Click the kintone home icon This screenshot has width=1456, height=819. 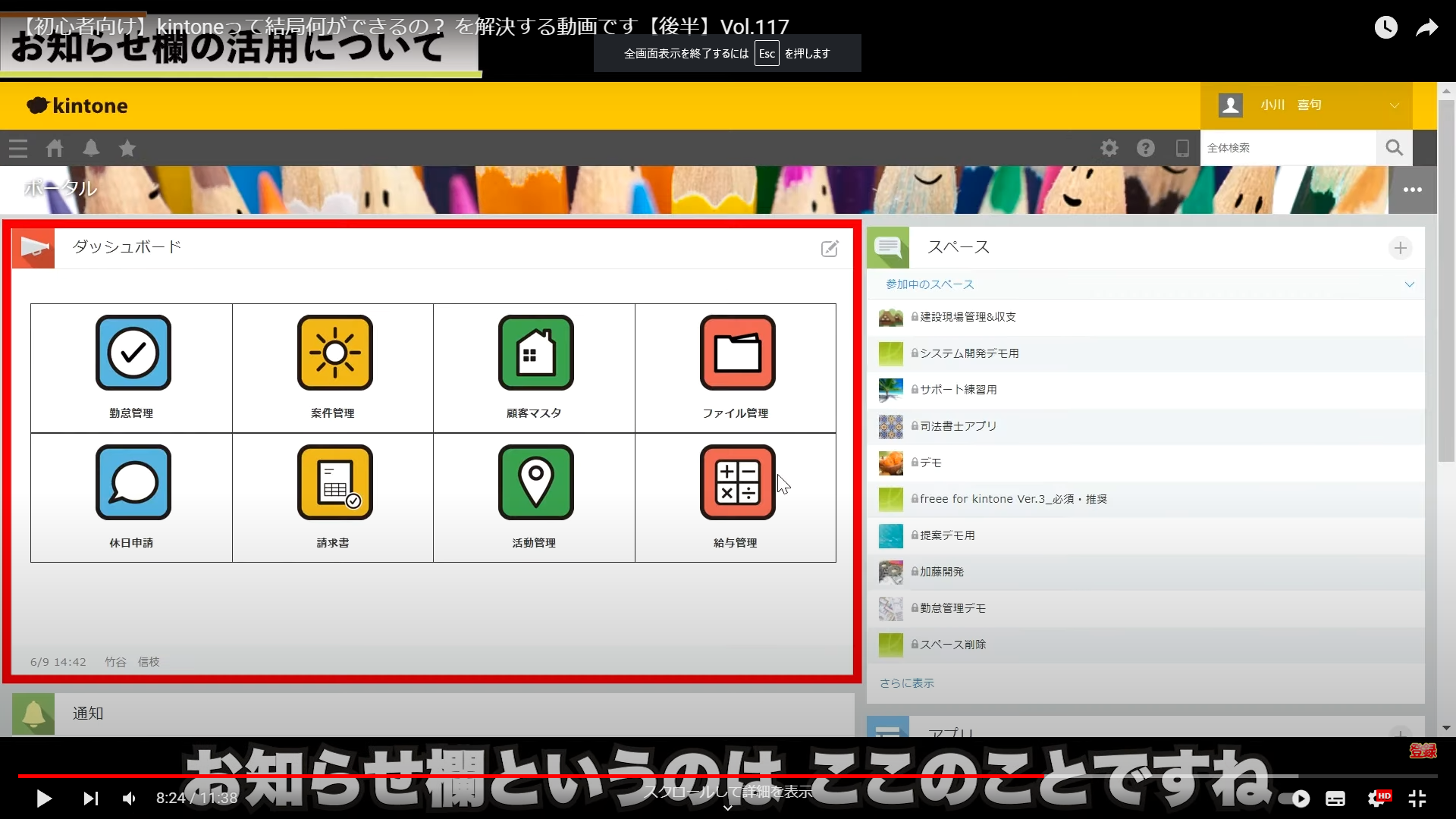point(55,149)
